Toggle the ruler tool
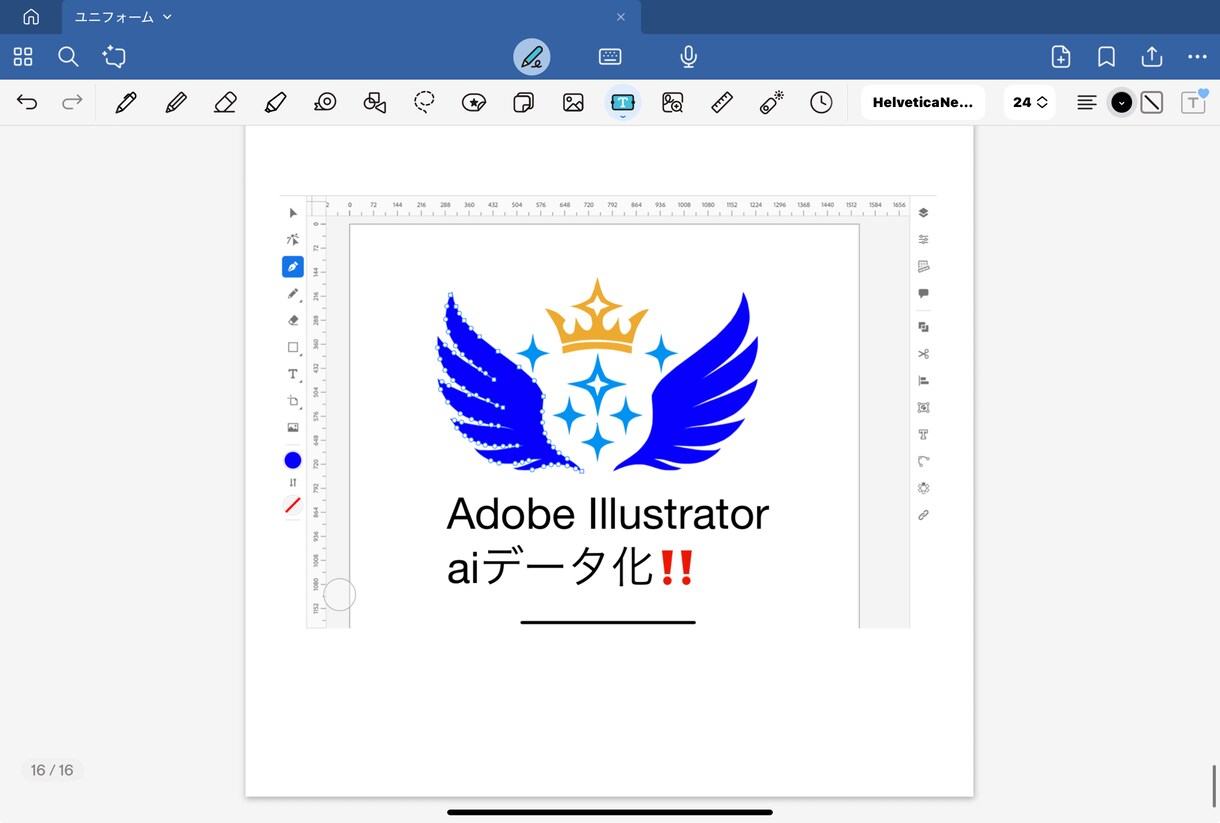 (722, 102)
